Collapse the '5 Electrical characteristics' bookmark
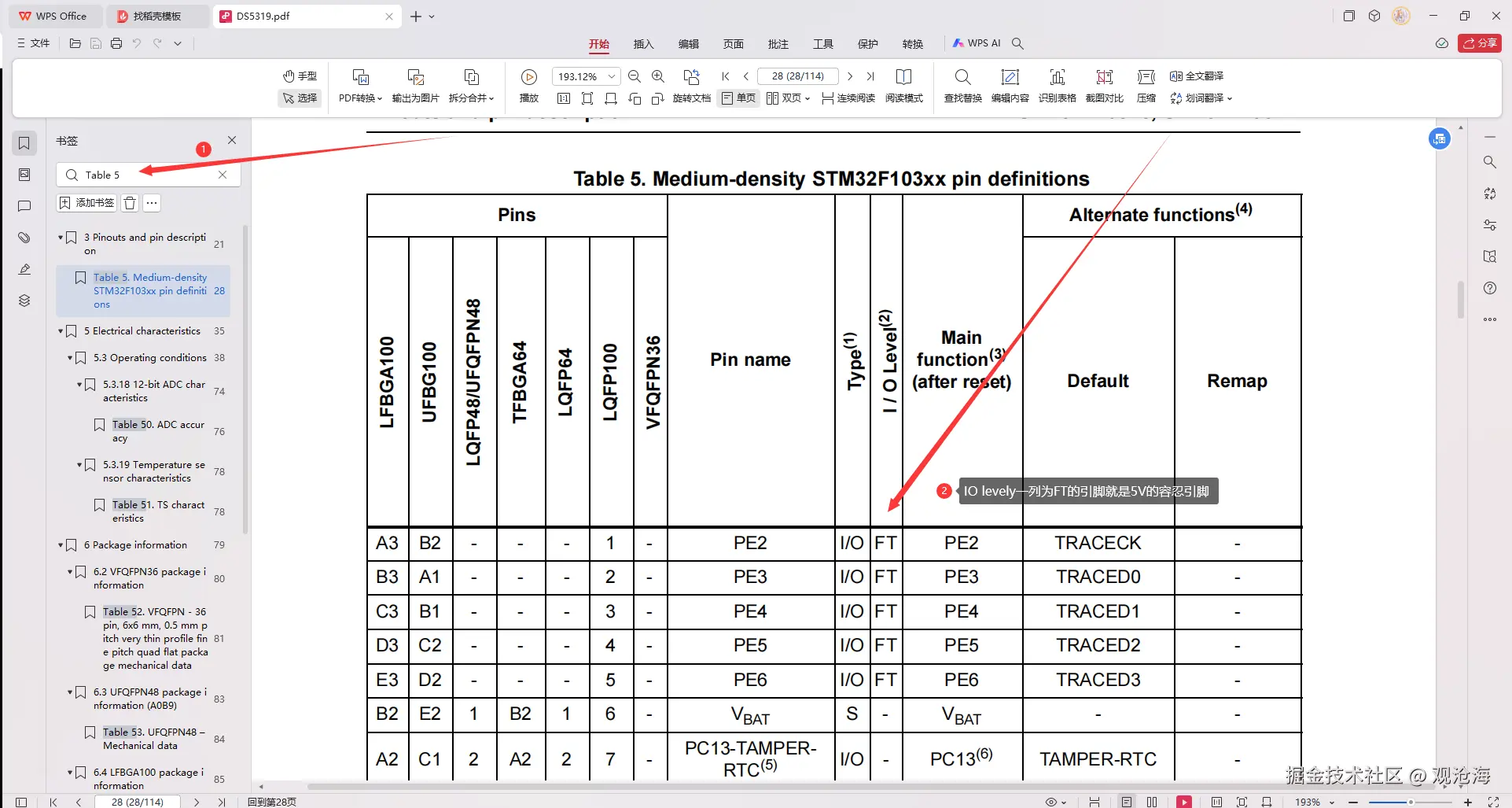This screenshot has height=808, width=1512. point(61,331)
